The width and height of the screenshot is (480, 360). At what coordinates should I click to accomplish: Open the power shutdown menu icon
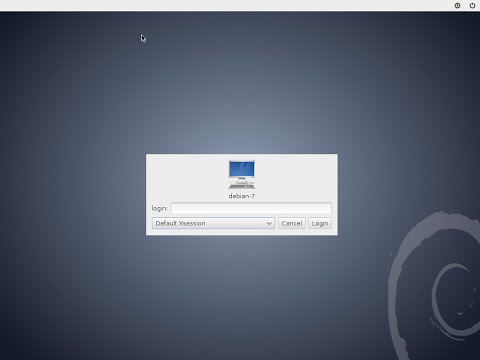pyautogui.click(x=472, y=6)
